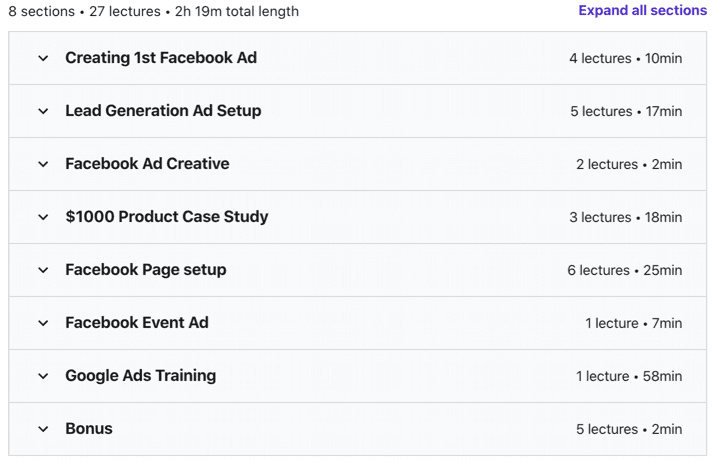Viewport: 713px width, 460px height.
Task: Open the Facebook Page setup section title
Action: (146, 270)
